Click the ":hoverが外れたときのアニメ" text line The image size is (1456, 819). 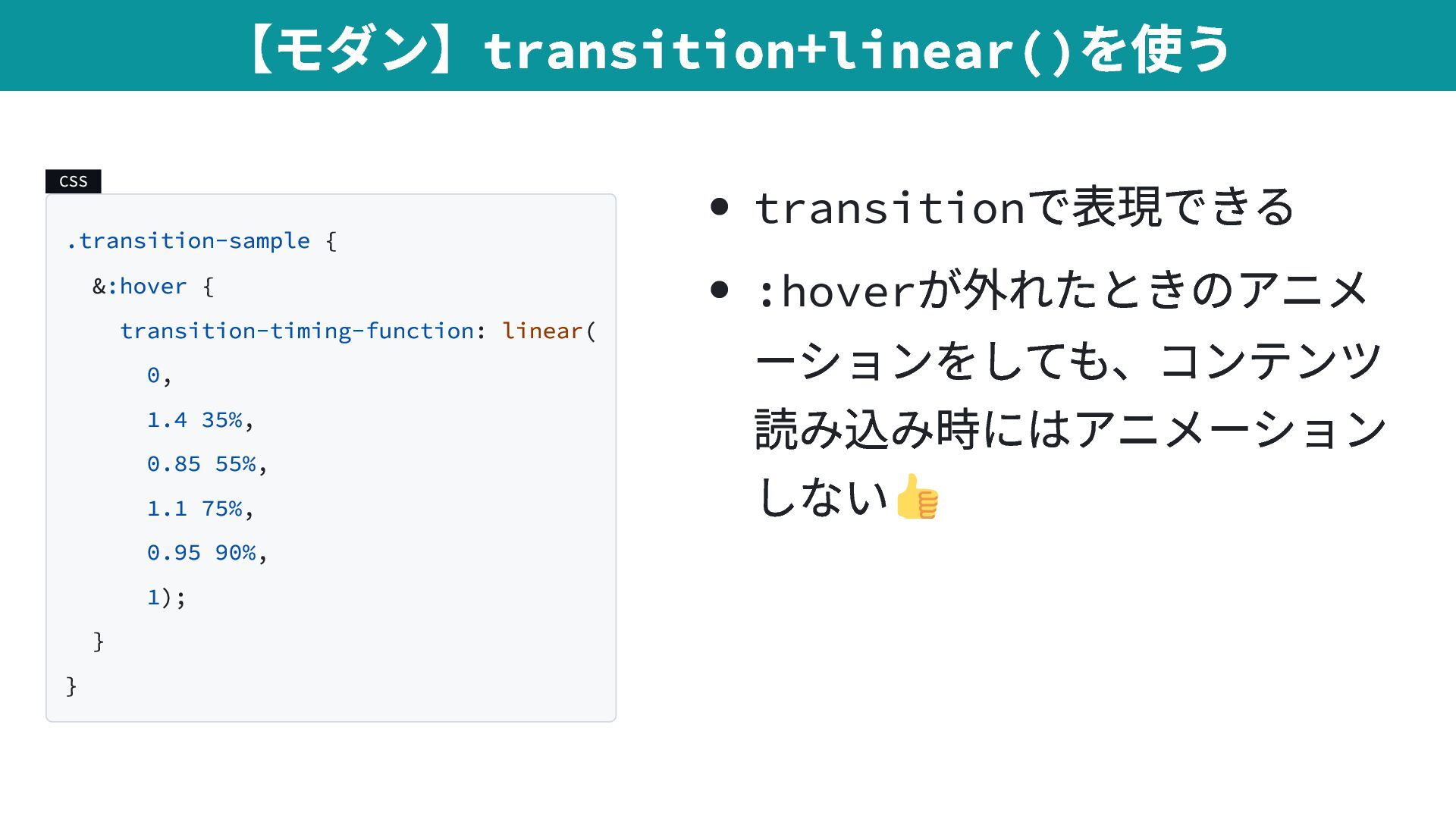[x=1062, y=290]
